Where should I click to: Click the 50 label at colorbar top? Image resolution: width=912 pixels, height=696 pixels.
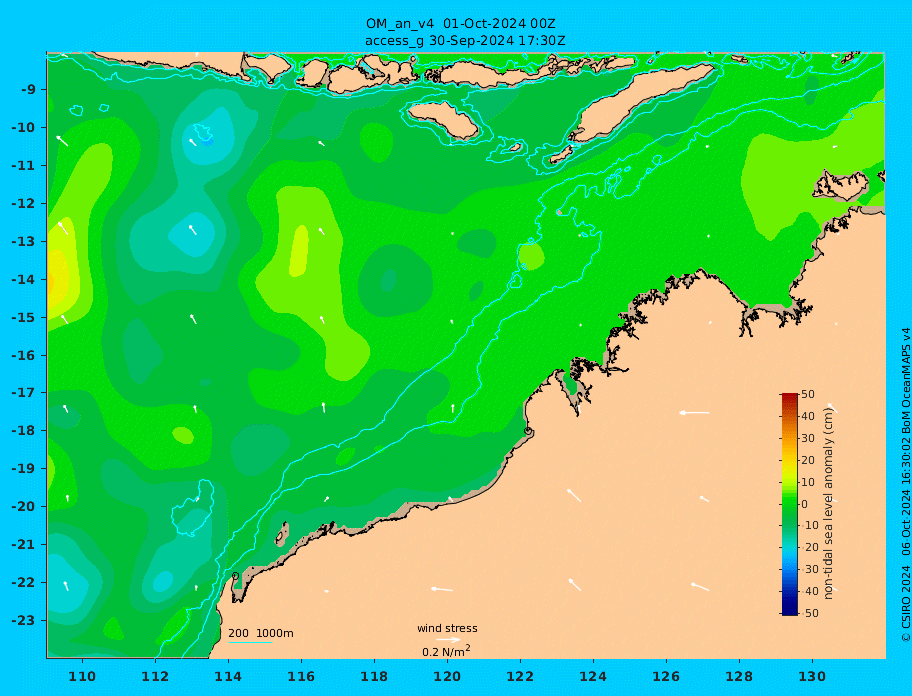pyautogui.click(x=807, y=394)
